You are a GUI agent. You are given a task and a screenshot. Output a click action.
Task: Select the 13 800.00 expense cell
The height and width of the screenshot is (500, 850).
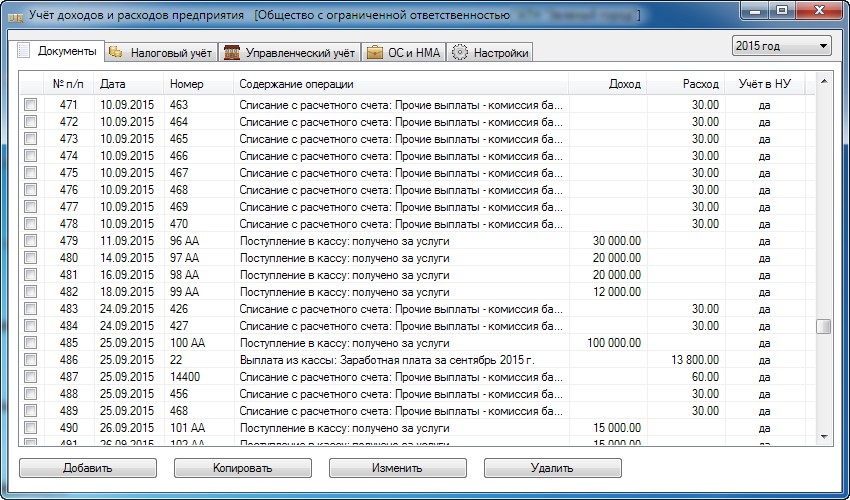tap(695, 360)
